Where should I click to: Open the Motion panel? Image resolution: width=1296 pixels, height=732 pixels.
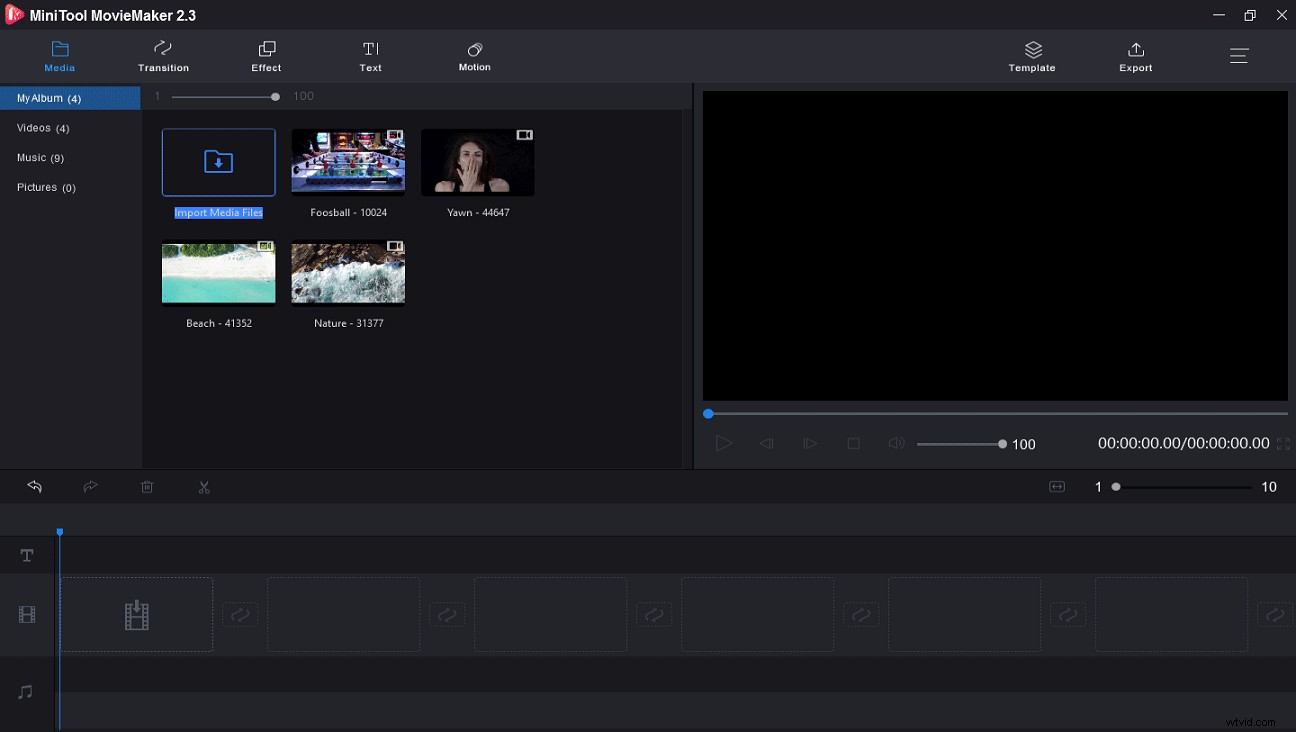[474, 56]
